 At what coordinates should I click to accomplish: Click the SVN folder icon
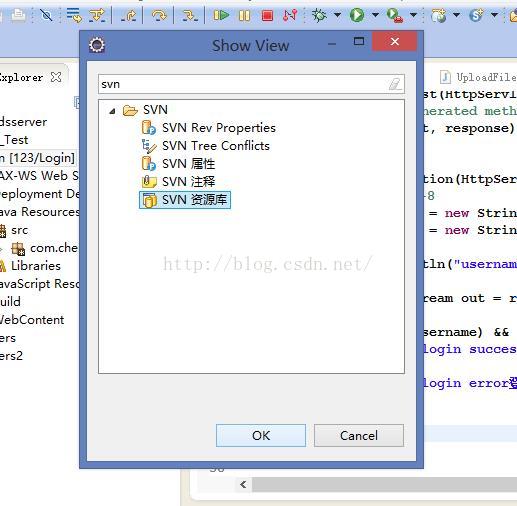(x=130, y=110)
